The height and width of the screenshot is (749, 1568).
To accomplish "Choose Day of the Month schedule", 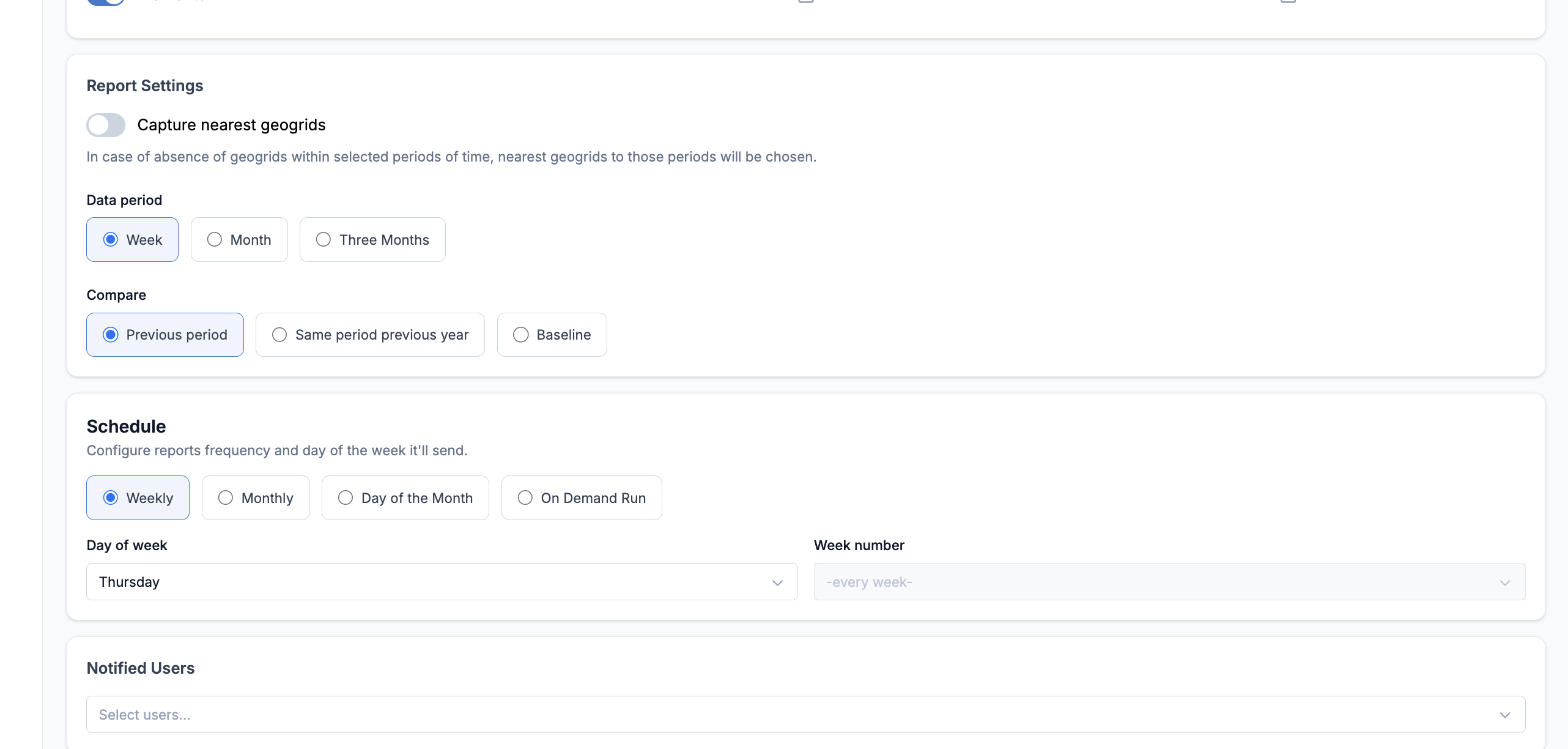I will pos(405,498).
